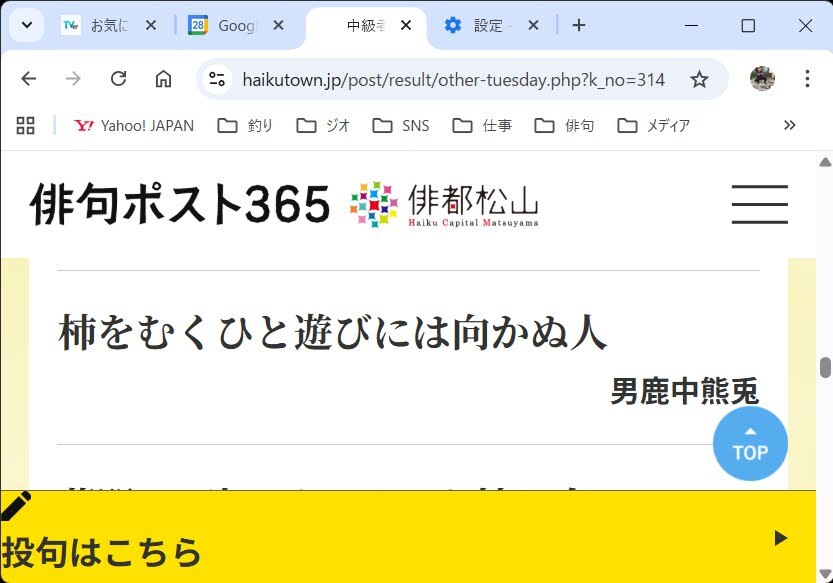Click the 俳句ポスト365 site logo
Screen dimensions: 833x583
(180, 204)
